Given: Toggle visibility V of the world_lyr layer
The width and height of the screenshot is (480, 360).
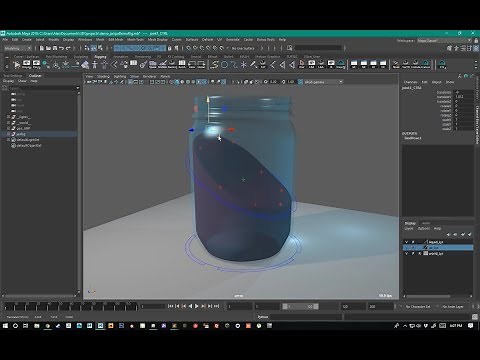Looking at the screenshot, I should coord(406,253).
